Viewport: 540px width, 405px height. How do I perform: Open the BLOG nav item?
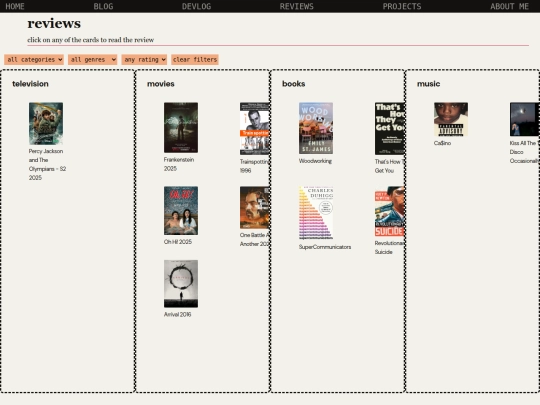pyautogui.click(x=103, y=6)
